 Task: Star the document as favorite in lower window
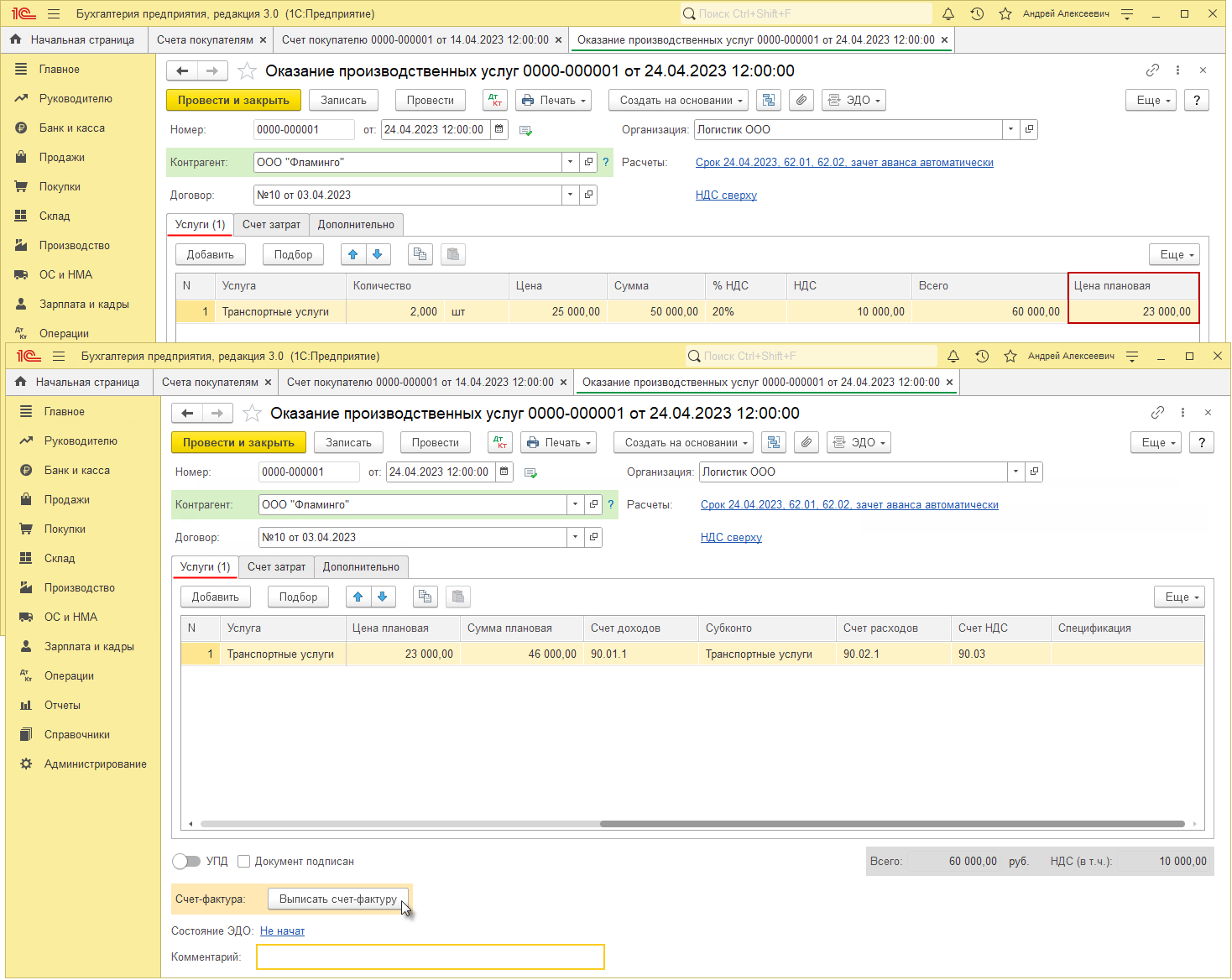point(252,413)
